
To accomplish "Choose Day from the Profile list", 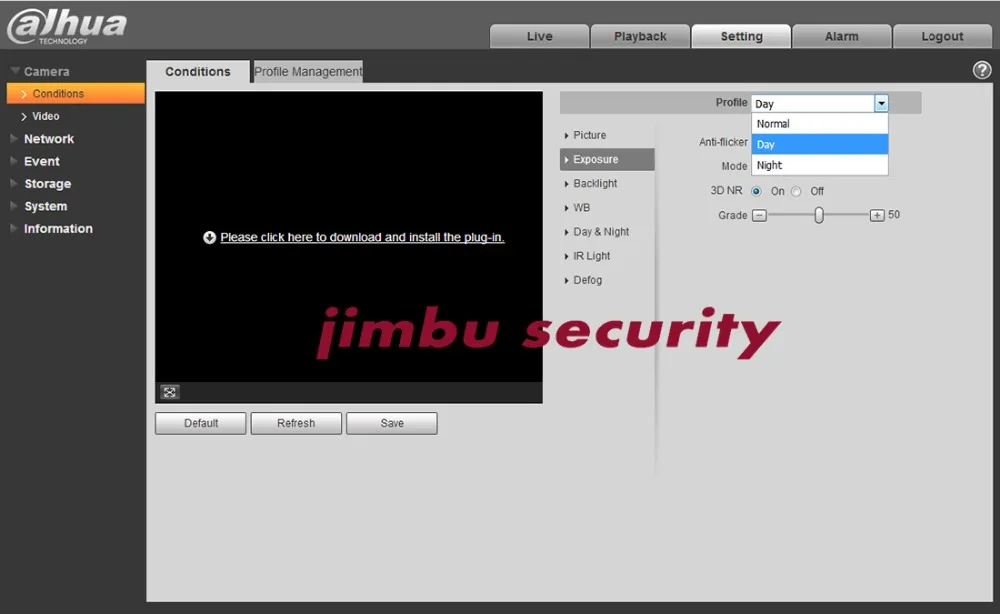I will [820, 144].
